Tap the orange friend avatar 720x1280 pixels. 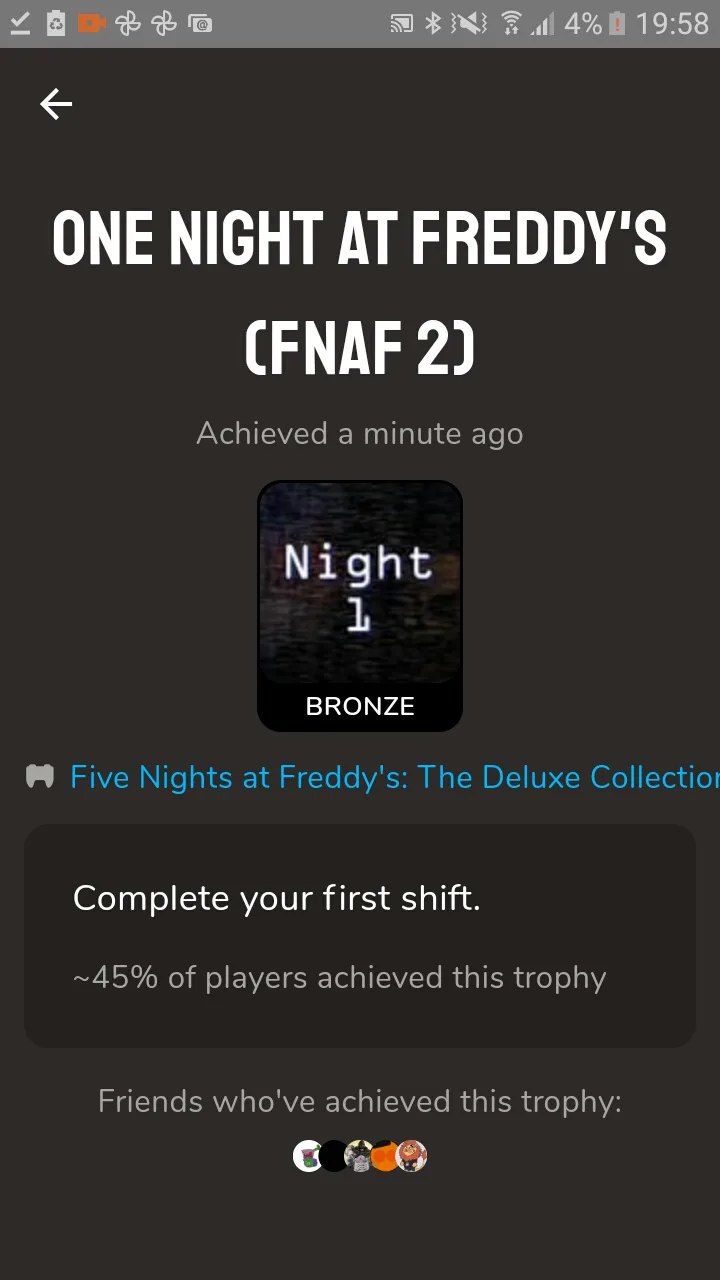[385, 1156]
